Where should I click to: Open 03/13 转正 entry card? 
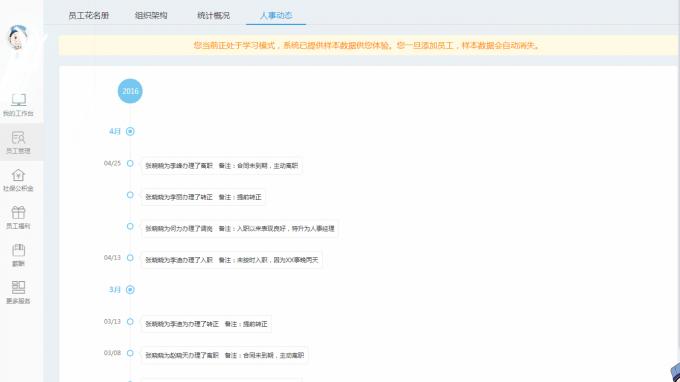click(x=206, y=324)
